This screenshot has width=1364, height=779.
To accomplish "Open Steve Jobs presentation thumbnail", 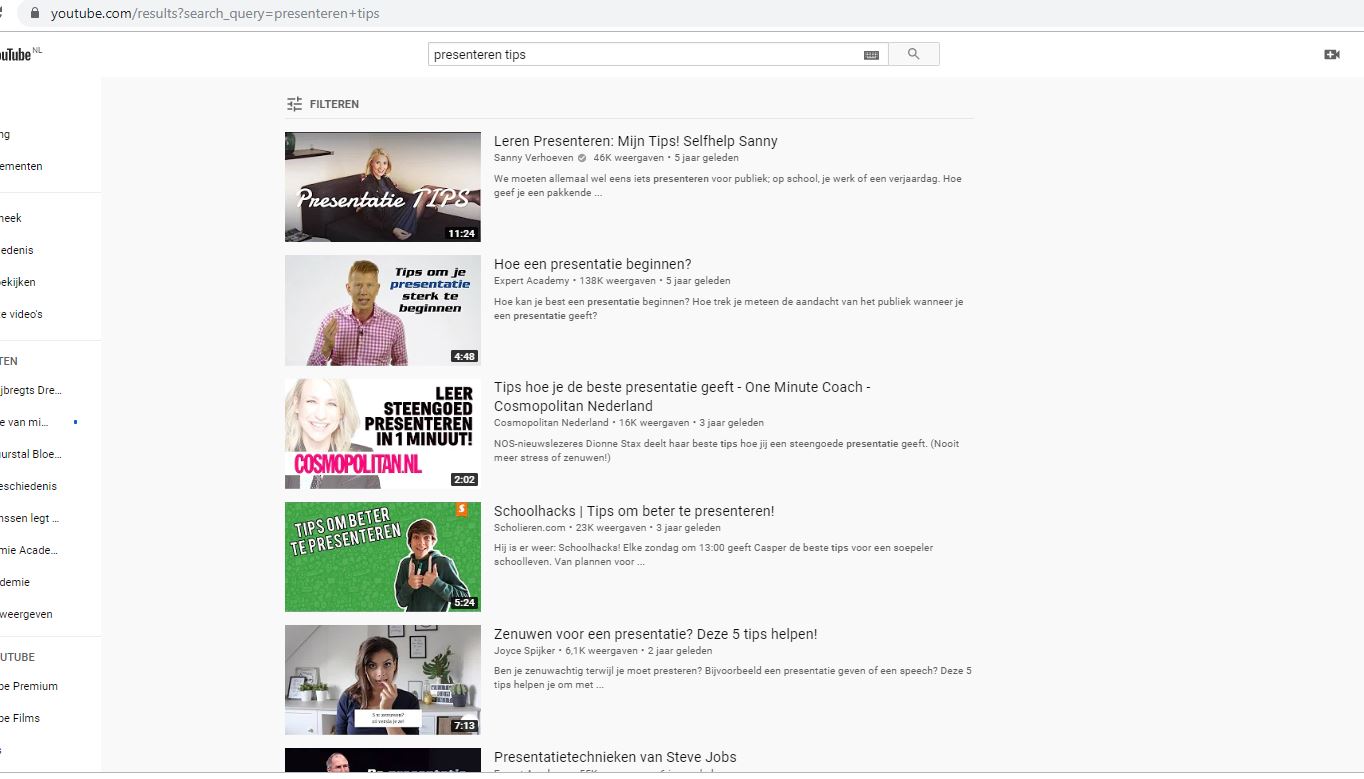I will pyautogui.click(x=383, y=760).
